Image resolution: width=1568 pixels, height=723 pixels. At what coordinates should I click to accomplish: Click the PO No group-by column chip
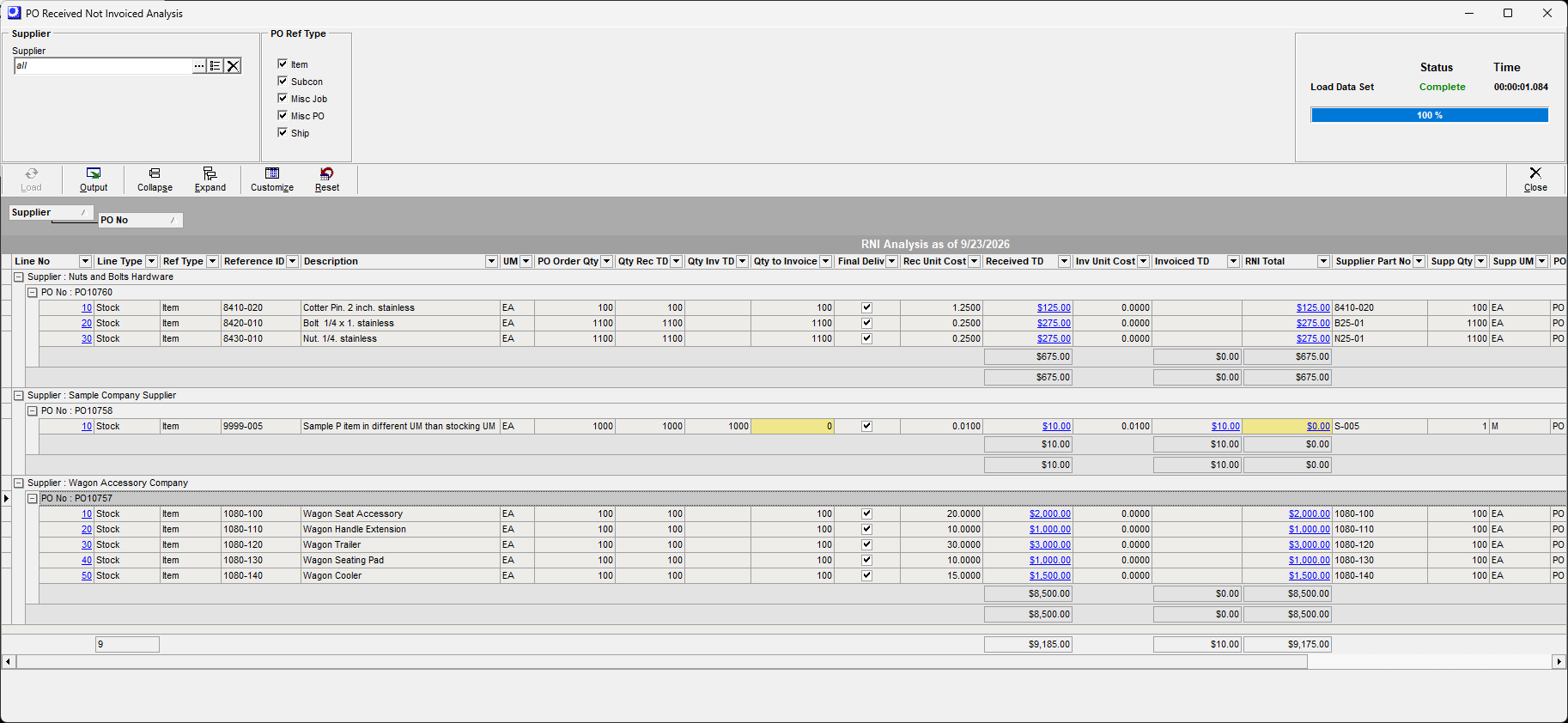pos(140,220)
